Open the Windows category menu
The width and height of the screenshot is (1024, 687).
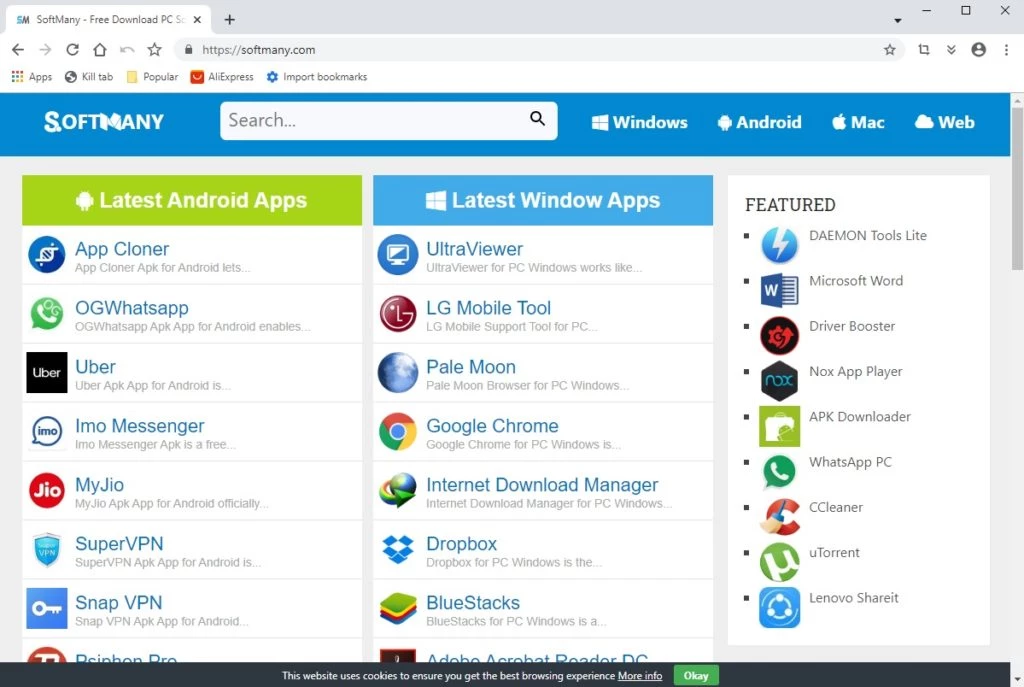(639, 122)
